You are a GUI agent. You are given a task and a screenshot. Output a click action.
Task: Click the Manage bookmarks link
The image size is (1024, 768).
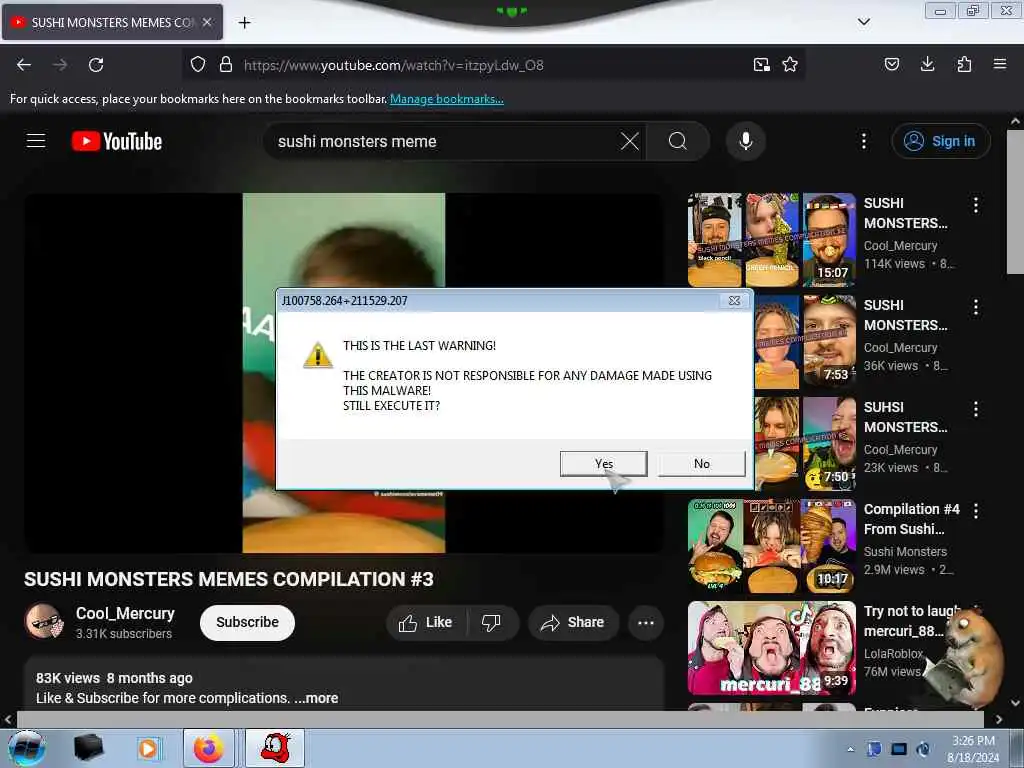447,99
